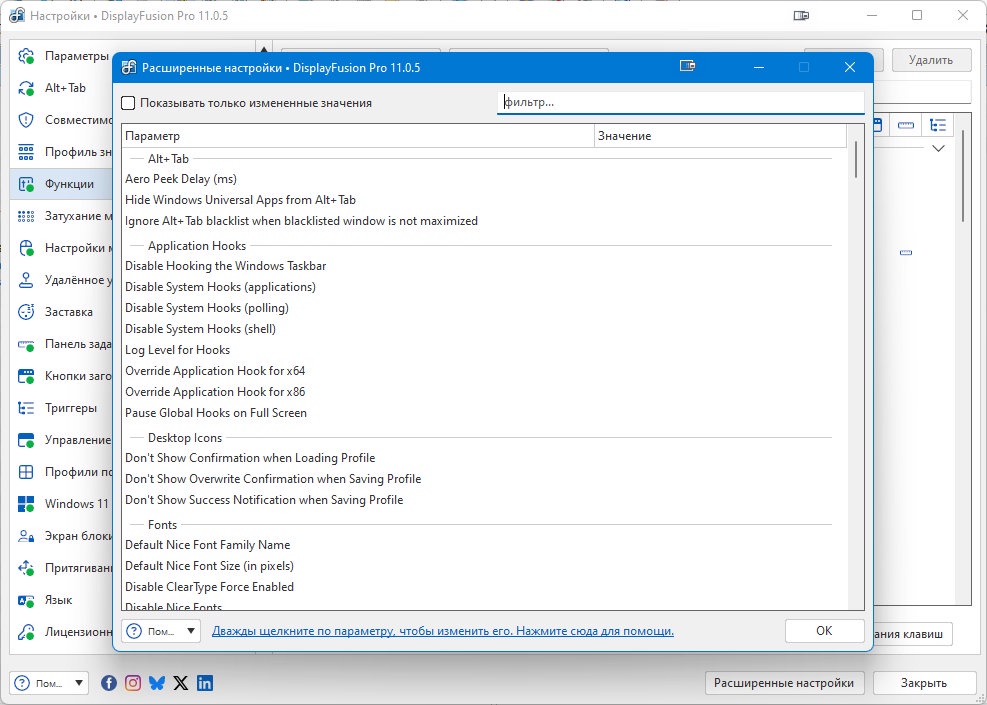Open the Windows 11 section icon
This screenshot has height=705, width=987.
pos(26,504)
